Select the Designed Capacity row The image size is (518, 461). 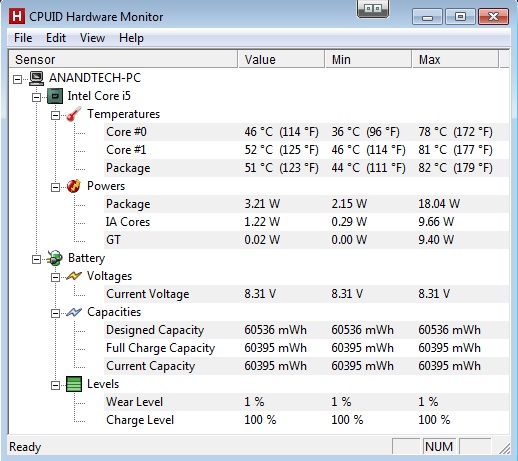click(306, 330)
